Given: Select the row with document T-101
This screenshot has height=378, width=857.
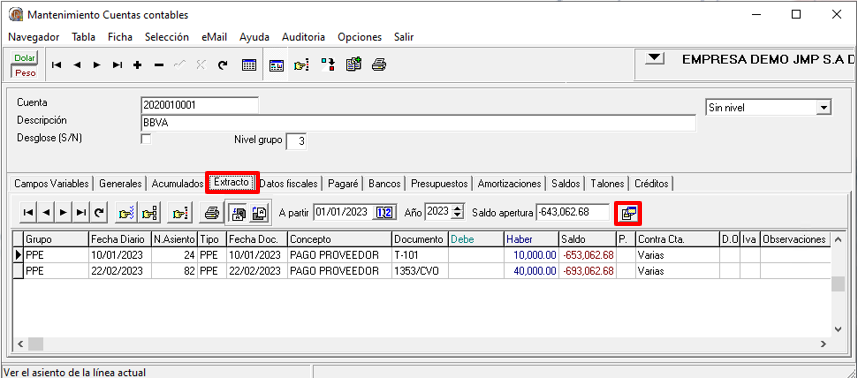Looking at the screenshot, I should click(422, 255).
